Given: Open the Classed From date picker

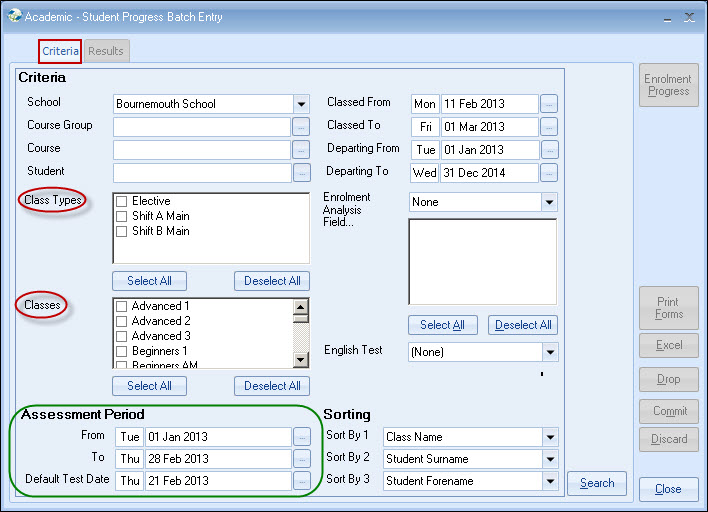Looking at the screenshot, I should point(549,104).
